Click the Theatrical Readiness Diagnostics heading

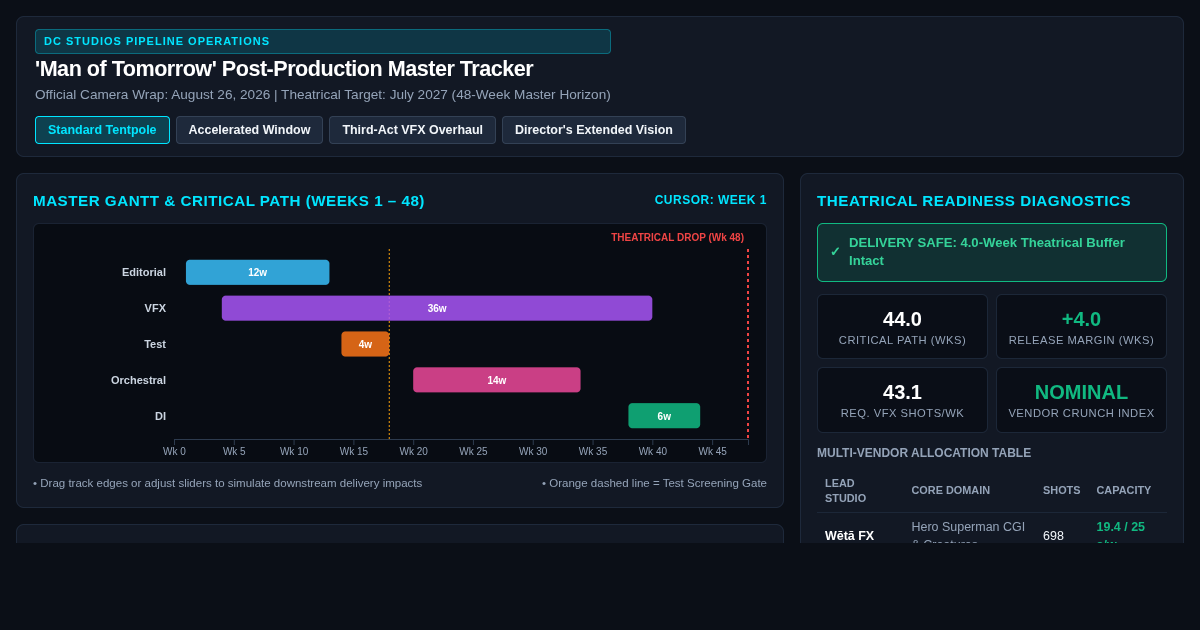tap(974, 200)
